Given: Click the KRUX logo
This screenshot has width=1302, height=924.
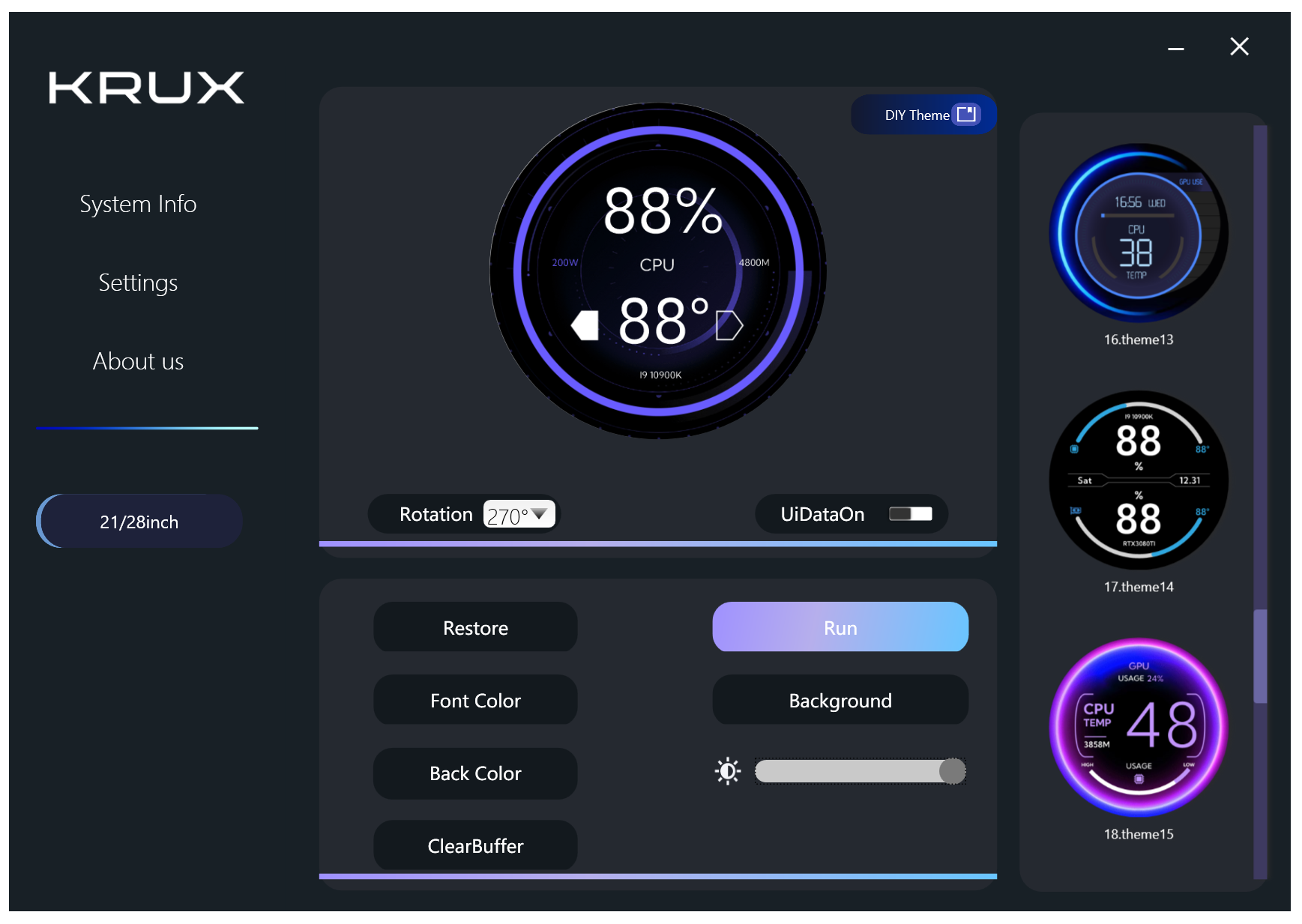Looking at the screenshot, I should point(146,88).
